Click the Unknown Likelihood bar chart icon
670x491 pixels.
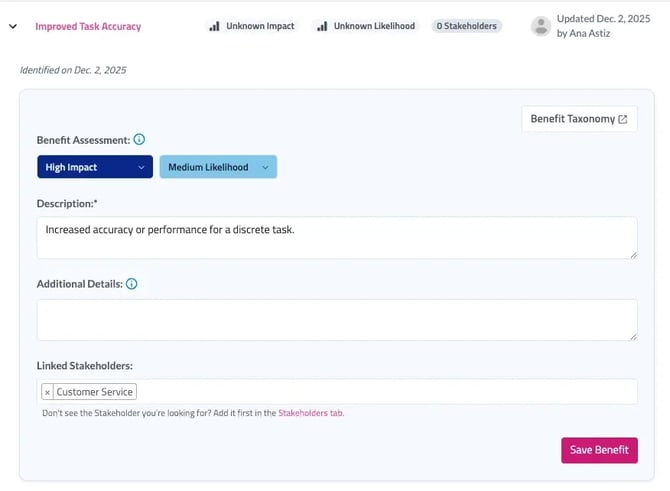322,26
